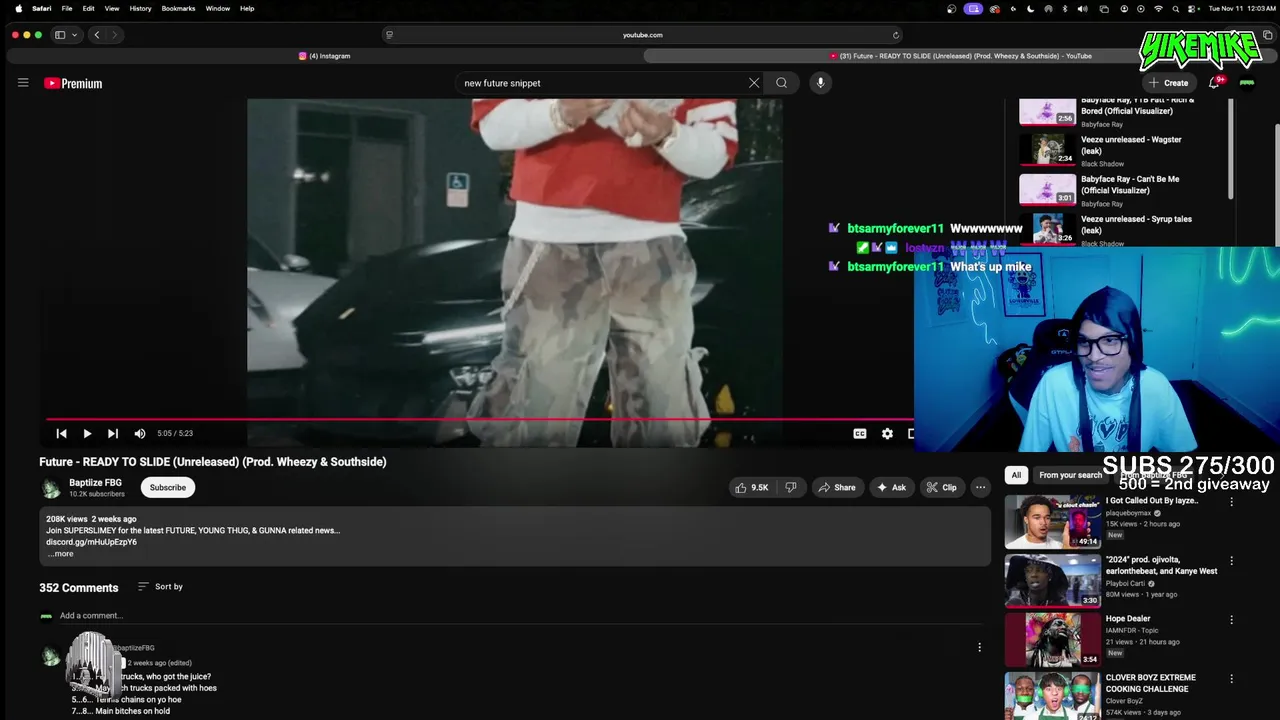Toggle closed captions in the player
Viewport: 1280px width, 720px height.
(x=859, y=433)
